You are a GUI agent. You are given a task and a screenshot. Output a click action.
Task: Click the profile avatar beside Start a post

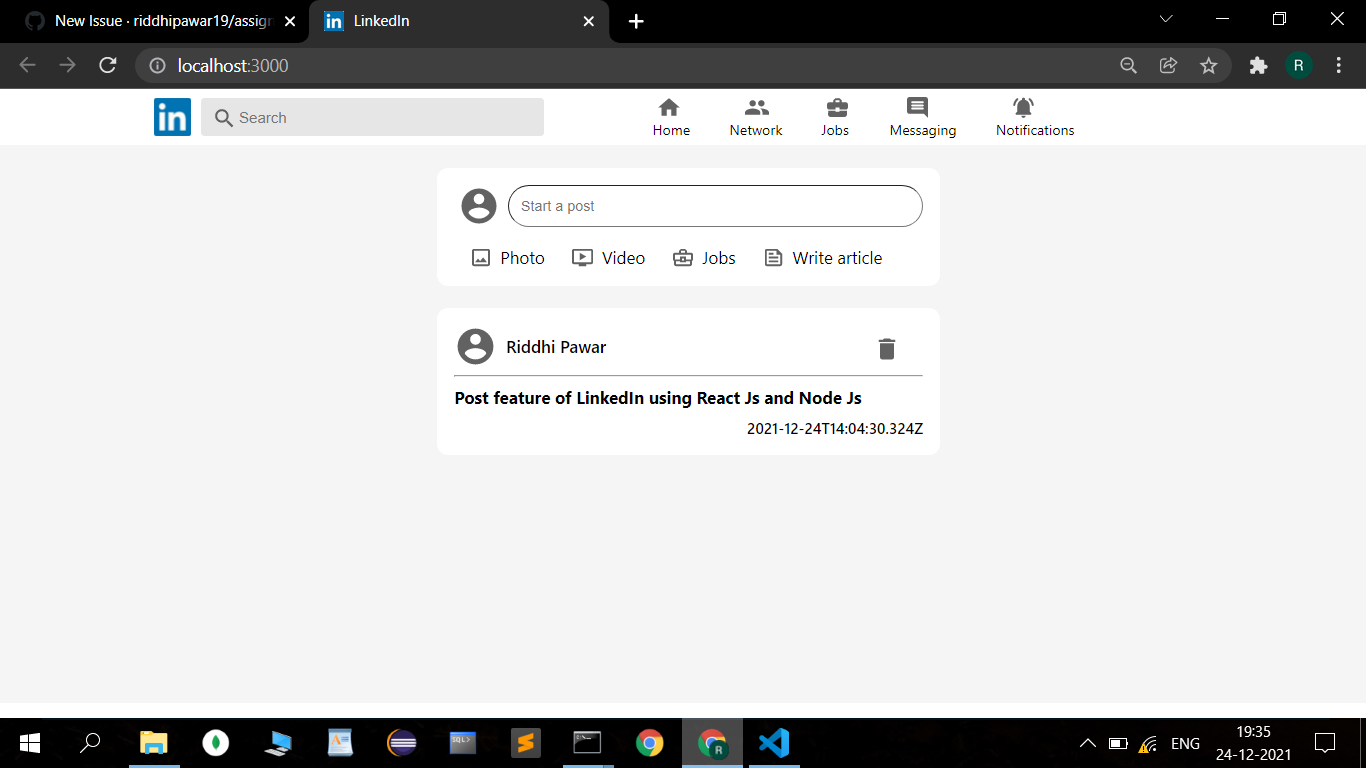(478, 205)
